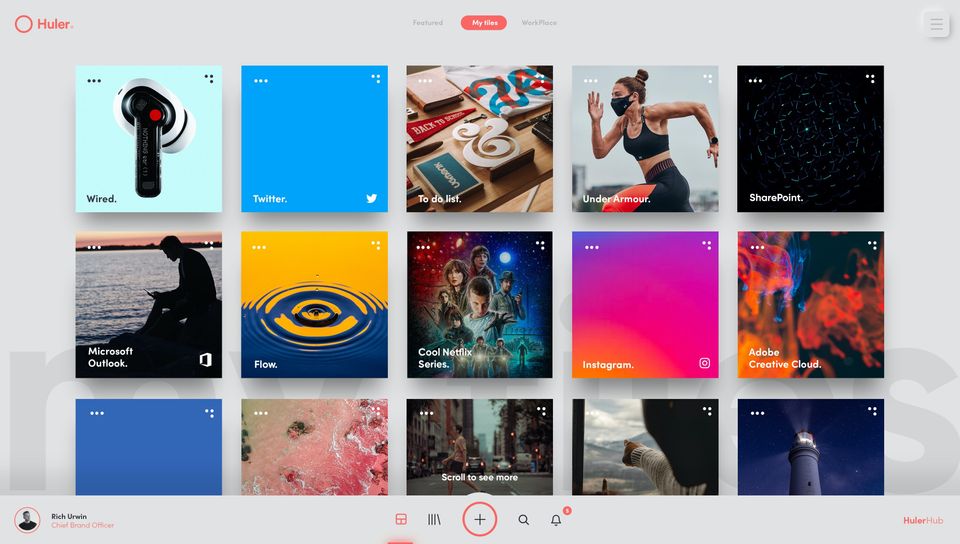Open the Cool Netflix Series tile
The image size is (960, 544).
[x=480, y=305]
